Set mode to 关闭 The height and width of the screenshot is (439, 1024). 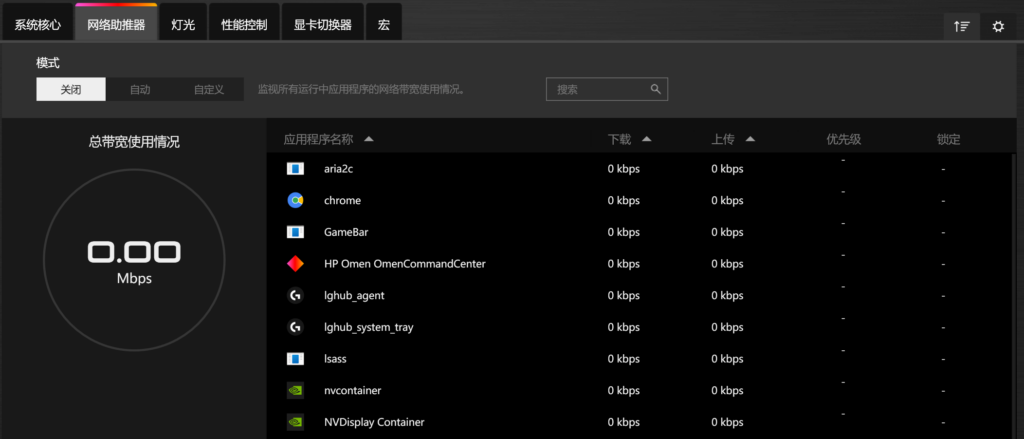click(x=71, y=89)
